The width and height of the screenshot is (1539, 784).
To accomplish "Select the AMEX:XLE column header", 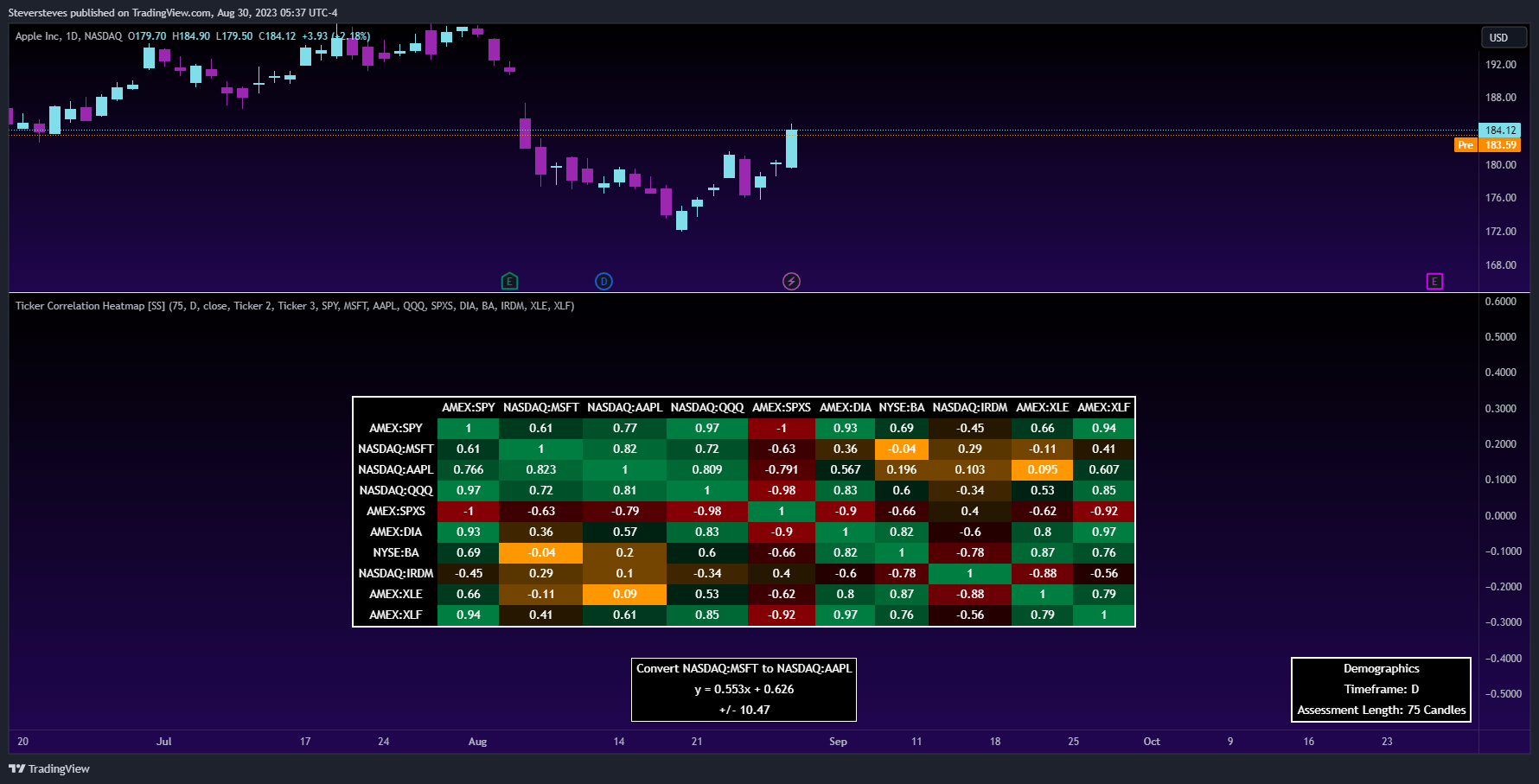I will 1043,407.
